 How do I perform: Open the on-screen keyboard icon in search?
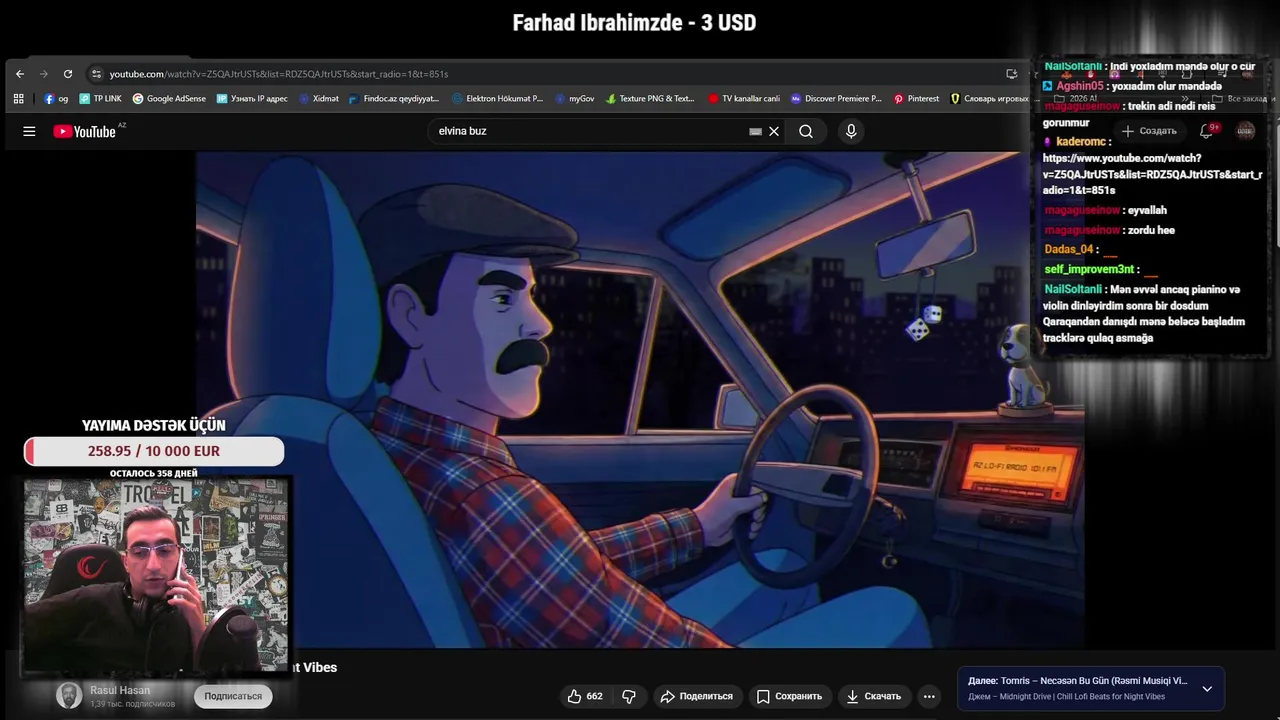tap(755, 131)
